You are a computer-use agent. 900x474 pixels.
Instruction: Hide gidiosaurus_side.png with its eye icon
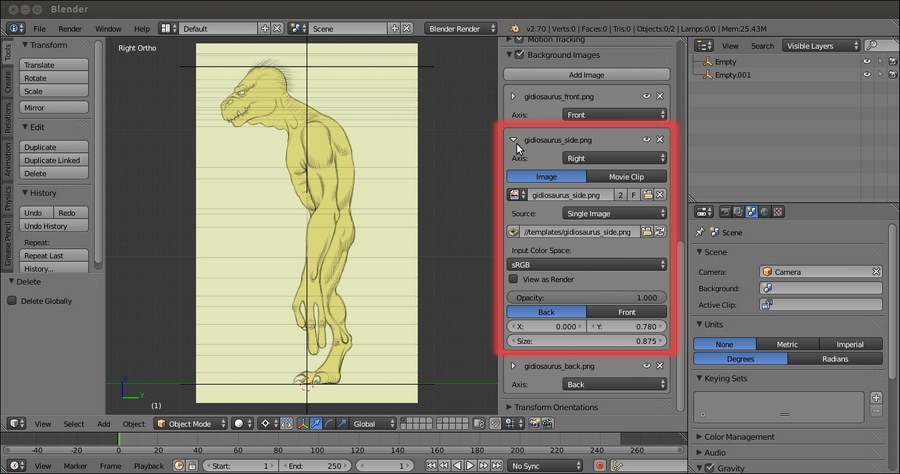(x=647, y=139)
